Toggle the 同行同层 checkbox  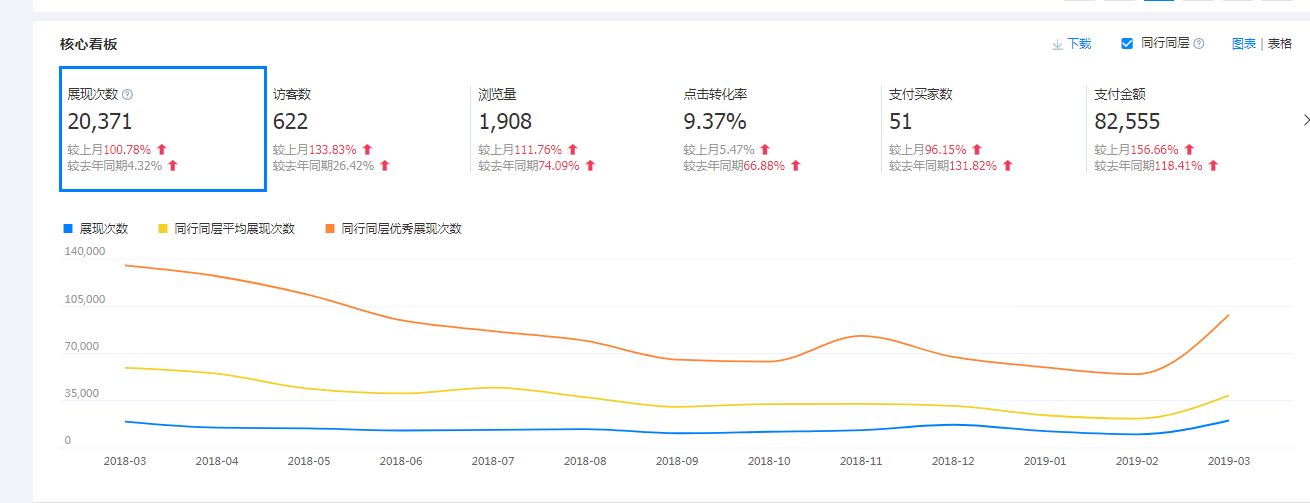1127,44
